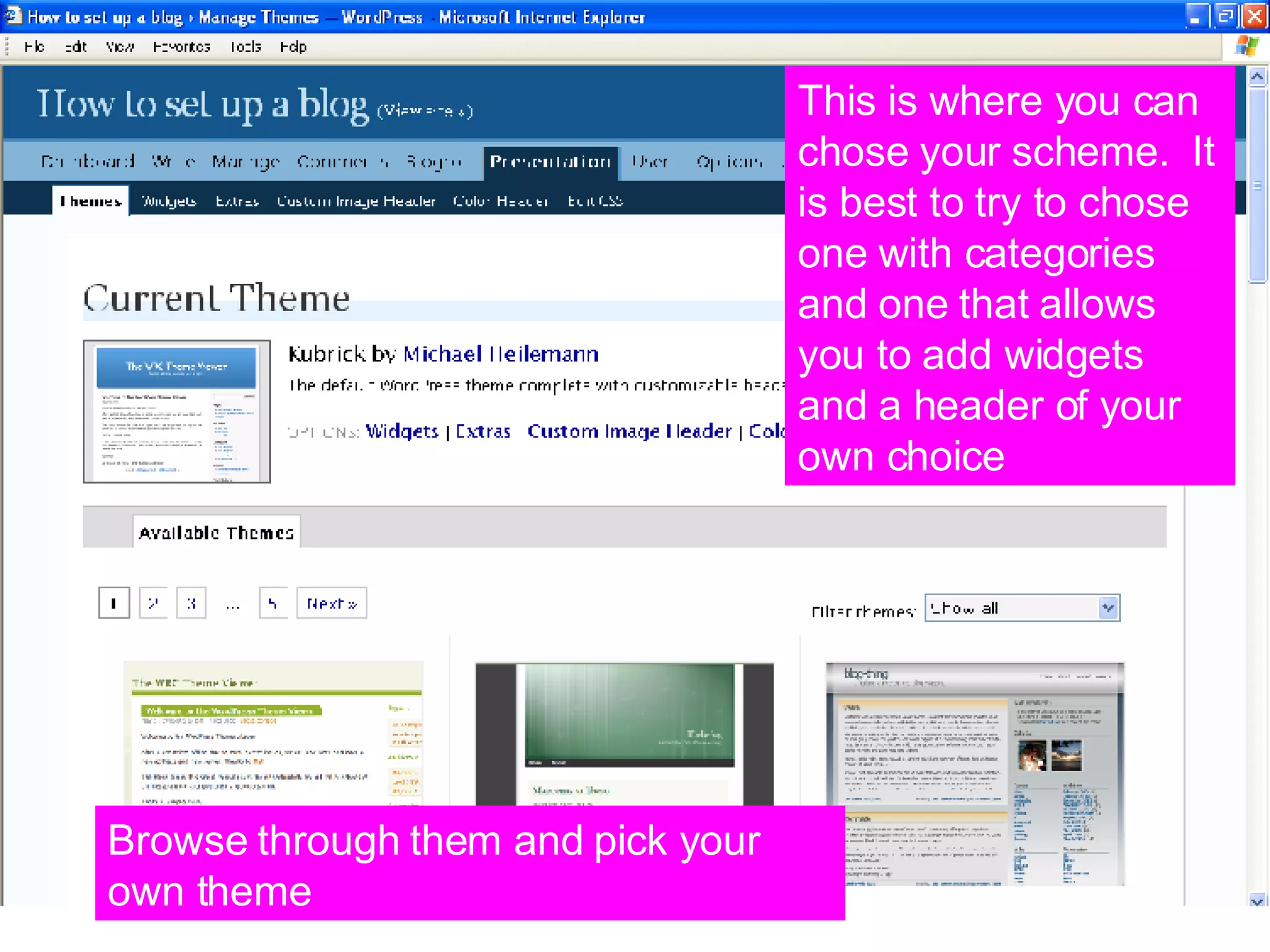Open the Users tab
This screenshot has height=952, width=1270.
650,161
